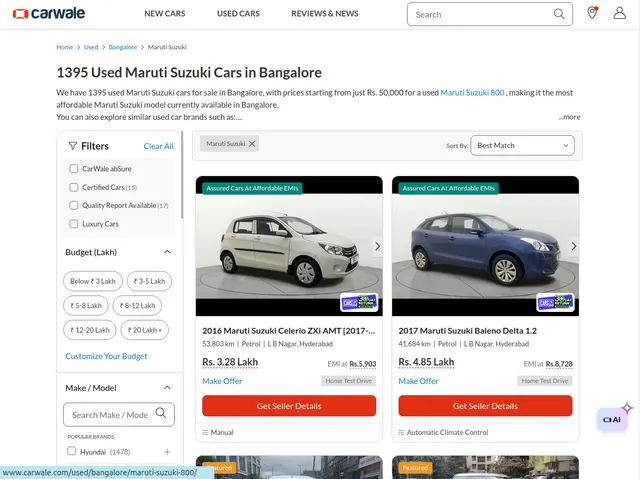This screenshot has height=479, width=640.
Task: Check the Luxury Cars filter
Action: click(74, 224)
